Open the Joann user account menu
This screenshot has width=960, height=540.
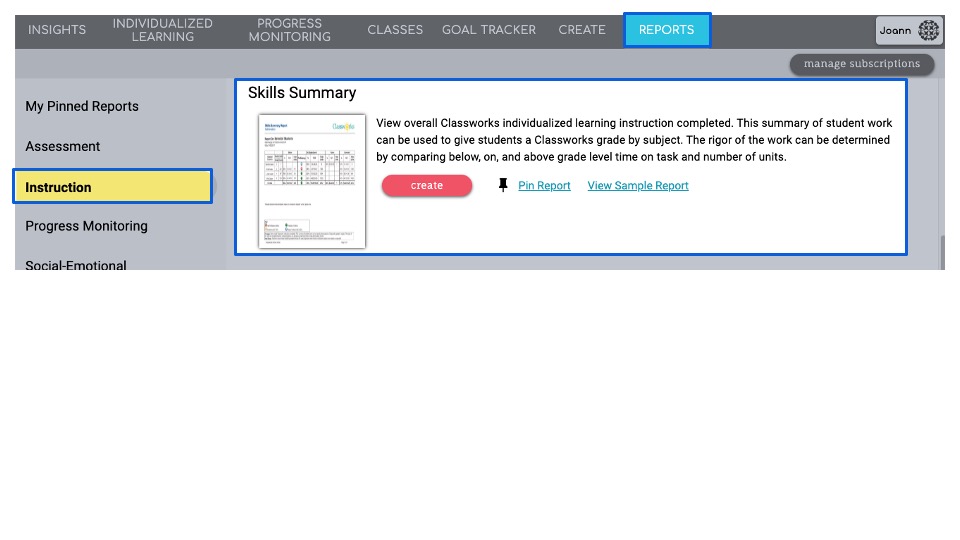909,30
